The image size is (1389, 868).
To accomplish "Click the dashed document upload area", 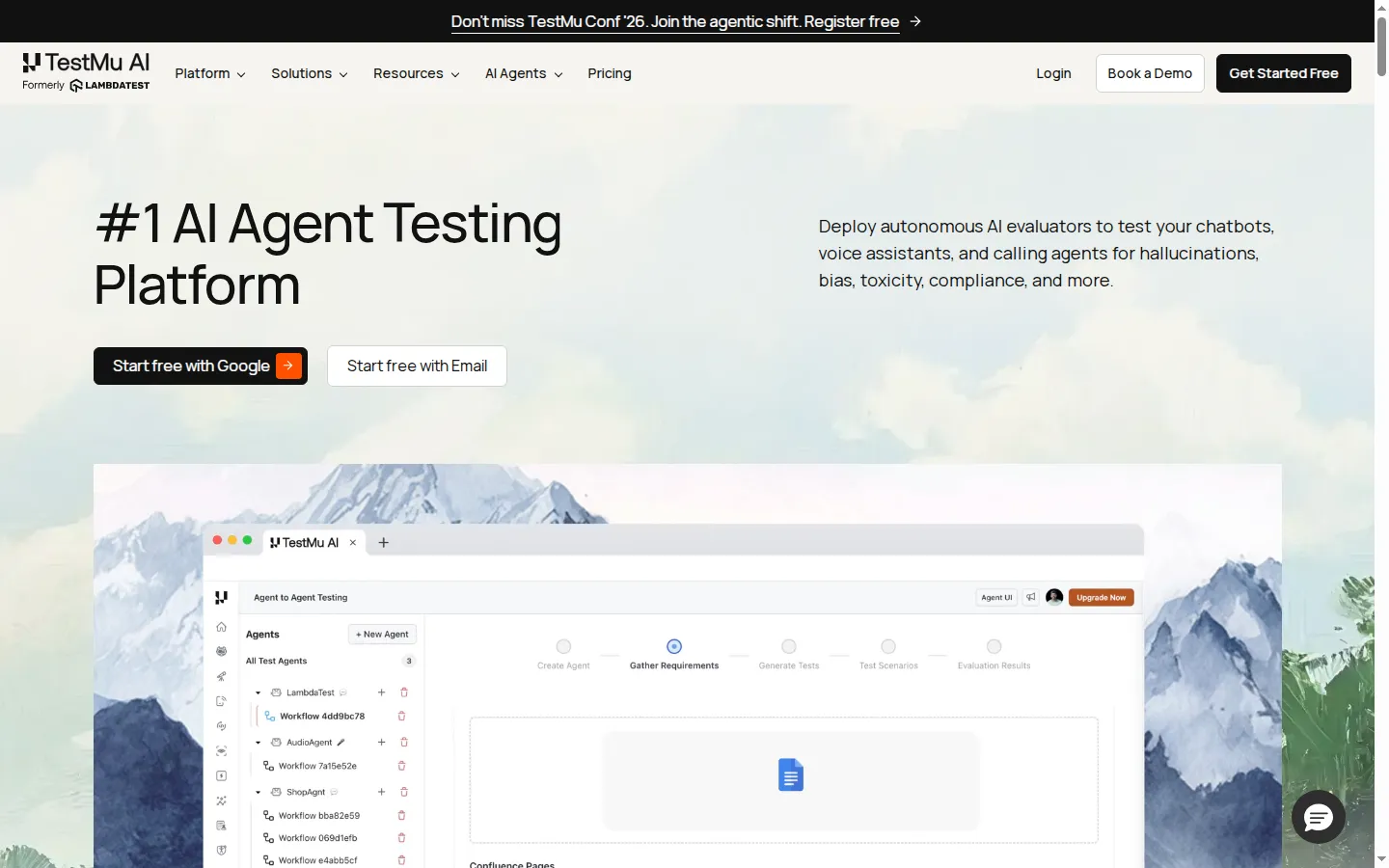I will (783, 780).
